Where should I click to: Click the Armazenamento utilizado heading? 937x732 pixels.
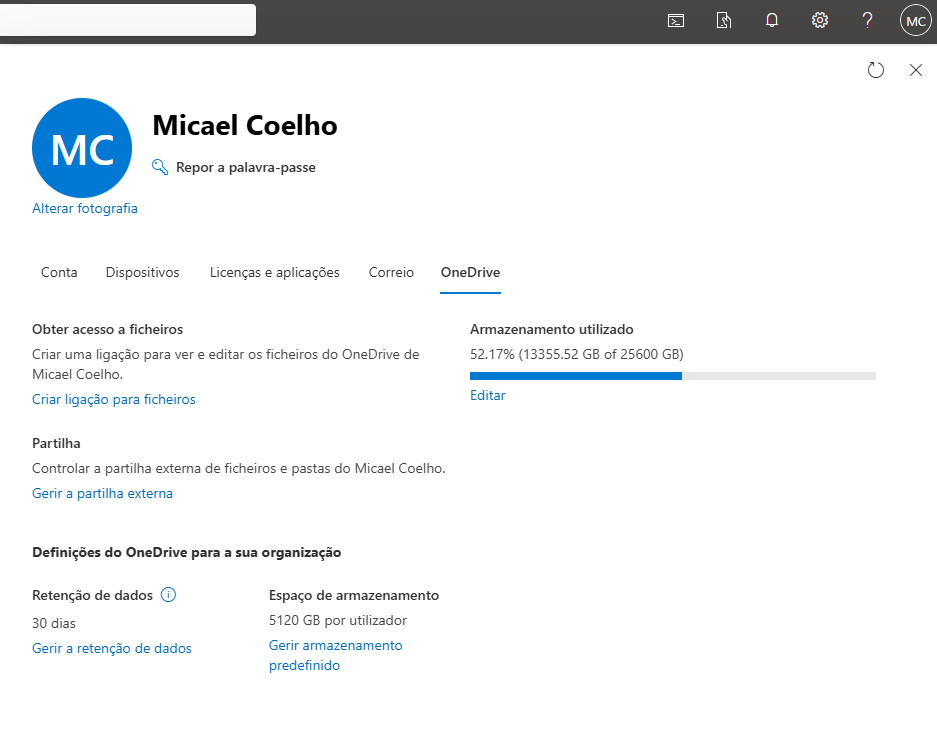552,329
